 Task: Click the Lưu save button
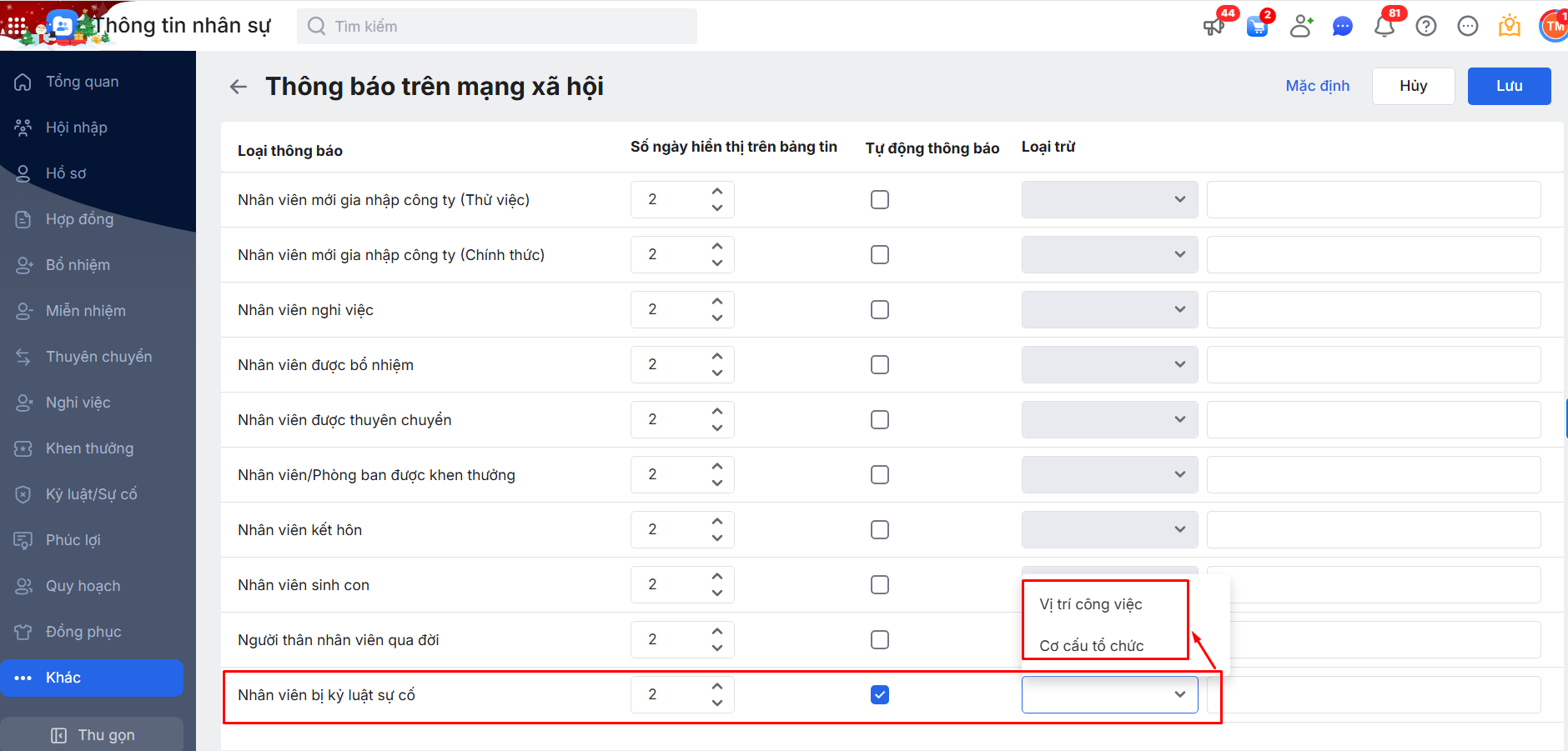point(1509,86)
